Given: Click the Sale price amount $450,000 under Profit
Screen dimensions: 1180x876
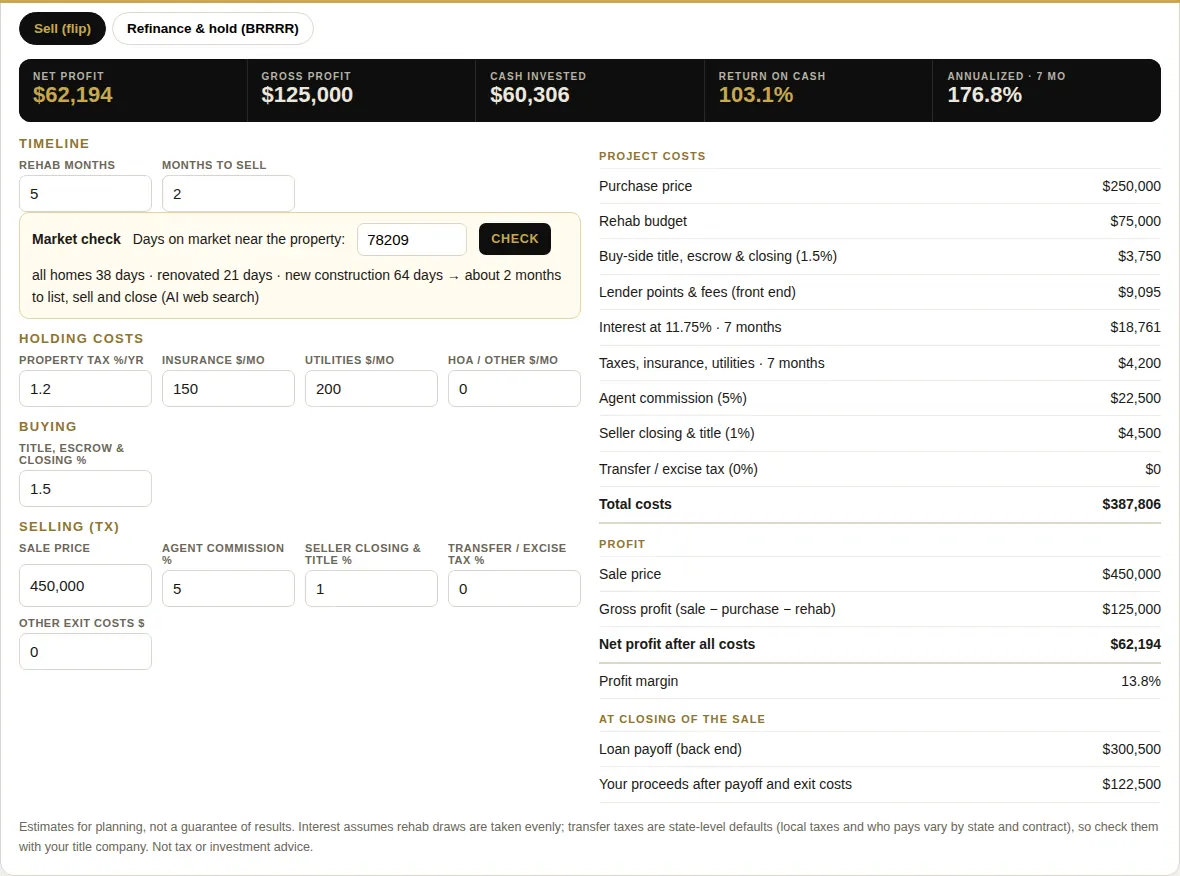Looking at the screenshot, I should tap(1131, 574).
